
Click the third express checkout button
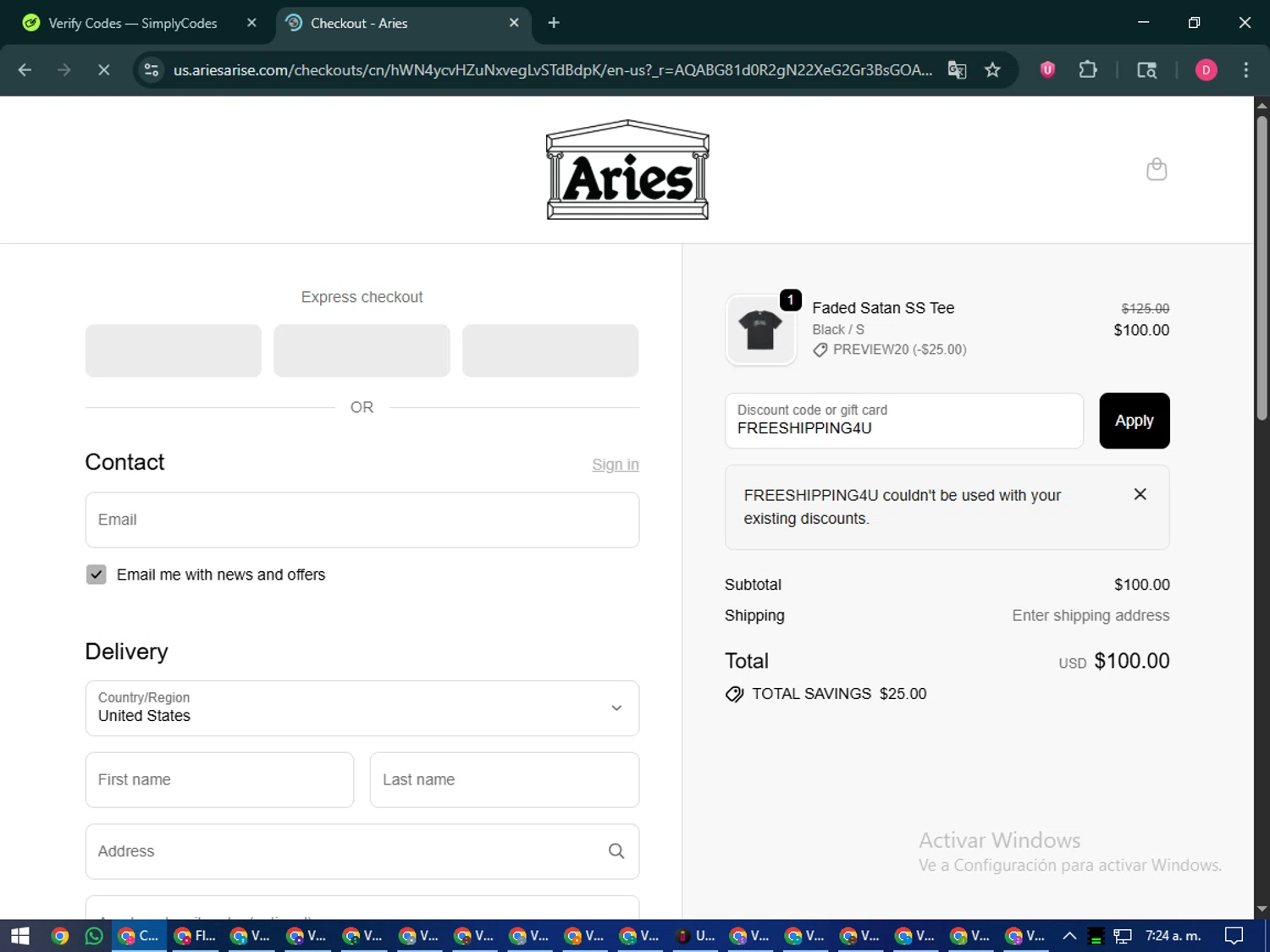point(550,350)
